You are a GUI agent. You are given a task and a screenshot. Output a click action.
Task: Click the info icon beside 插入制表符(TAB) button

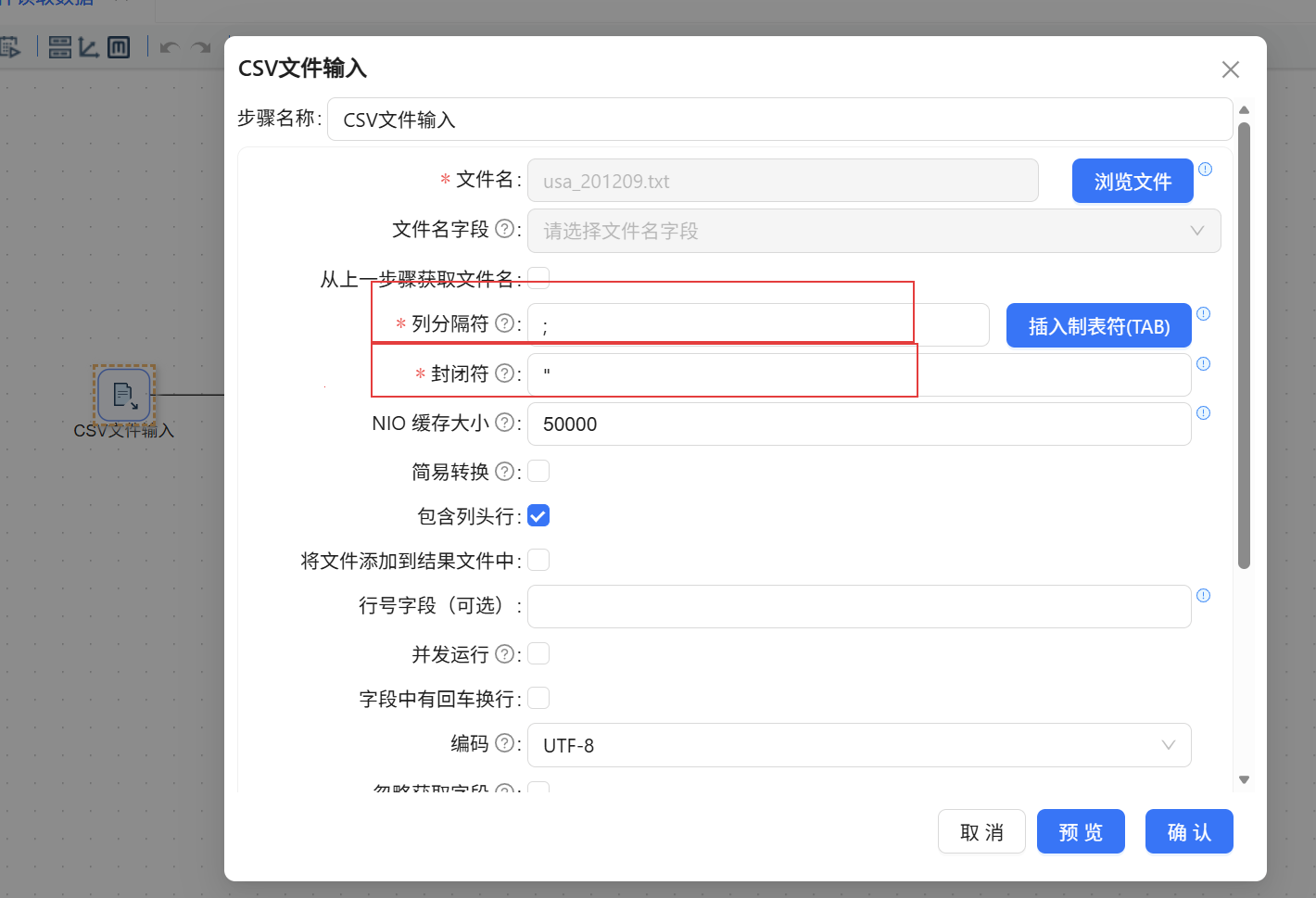coord(1203,314)
